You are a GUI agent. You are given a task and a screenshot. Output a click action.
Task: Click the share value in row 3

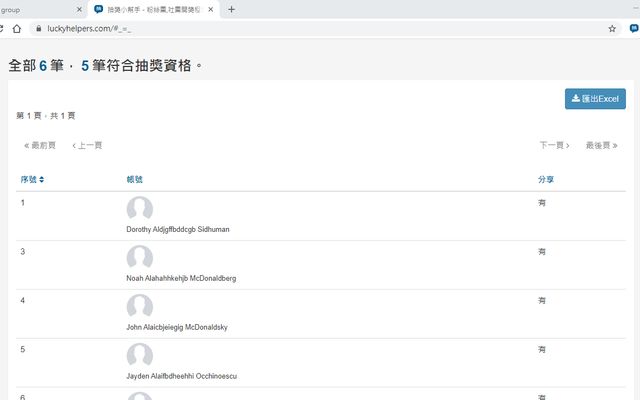(542, 252)
